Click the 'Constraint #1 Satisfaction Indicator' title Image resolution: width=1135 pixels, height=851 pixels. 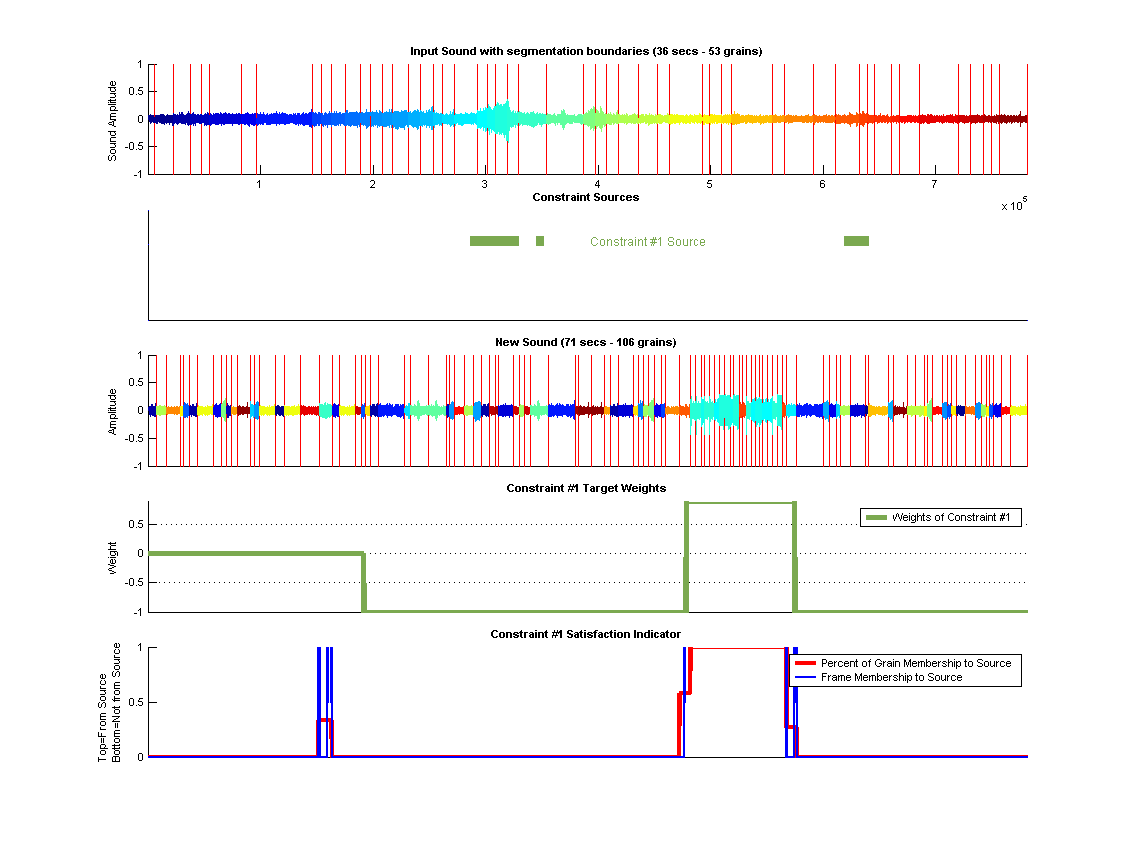(x=586, y=634)
